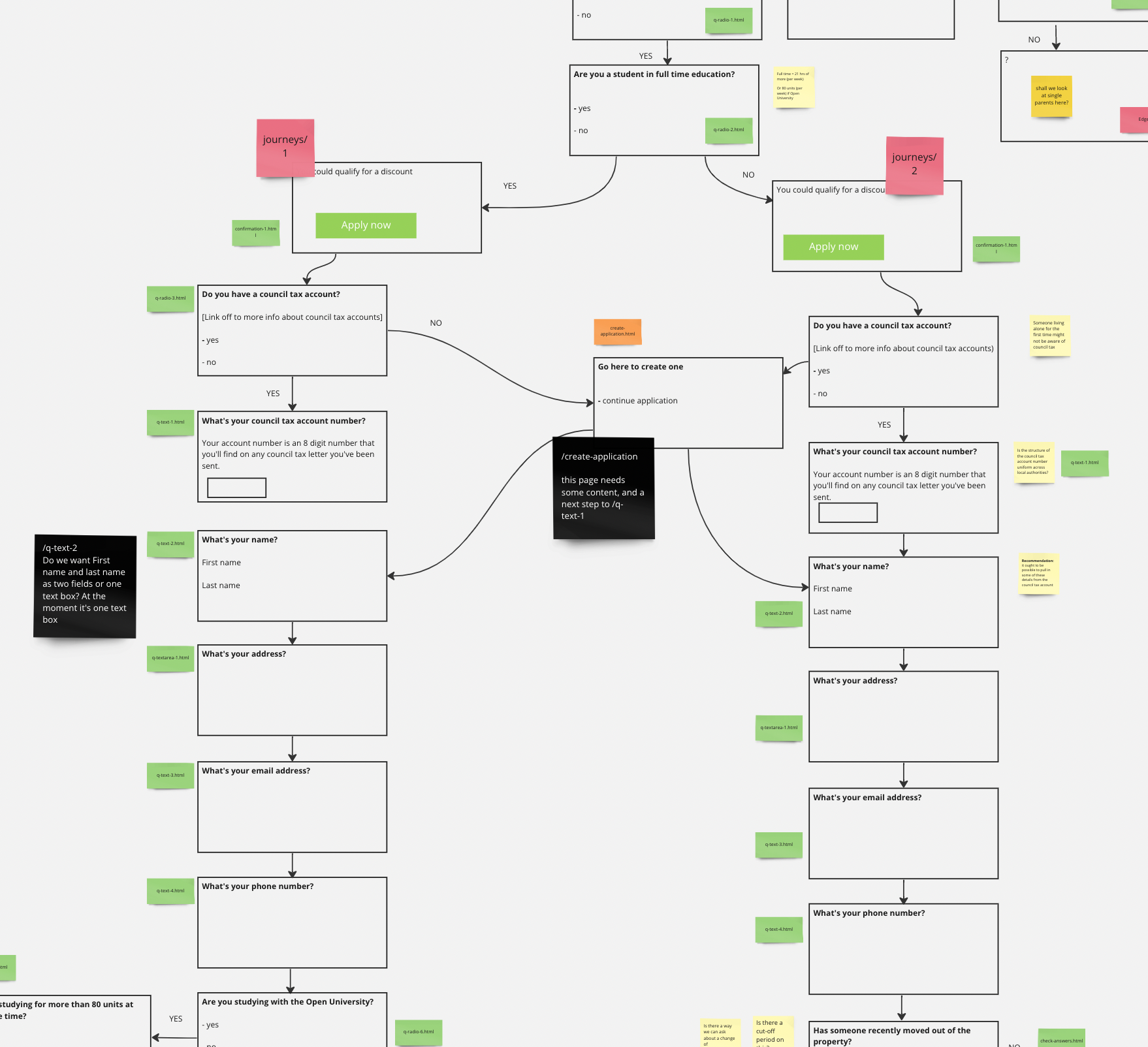The image size is (1148, 1047).
Task: Select 'Someone living alone' yellow sticky
Action: (1050, 336)
